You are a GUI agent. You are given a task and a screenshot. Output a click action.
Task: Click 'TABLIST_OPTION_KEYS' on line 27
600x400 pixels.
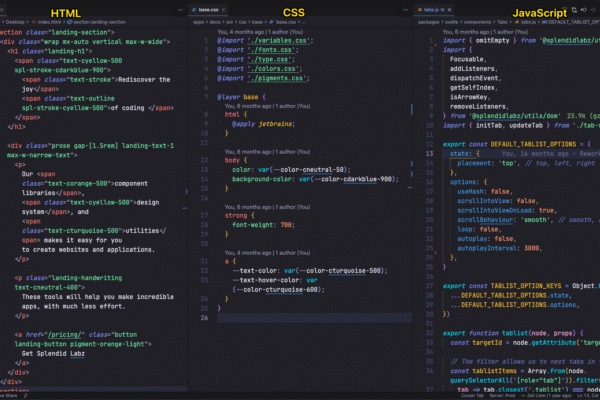(x=526, y=286)
